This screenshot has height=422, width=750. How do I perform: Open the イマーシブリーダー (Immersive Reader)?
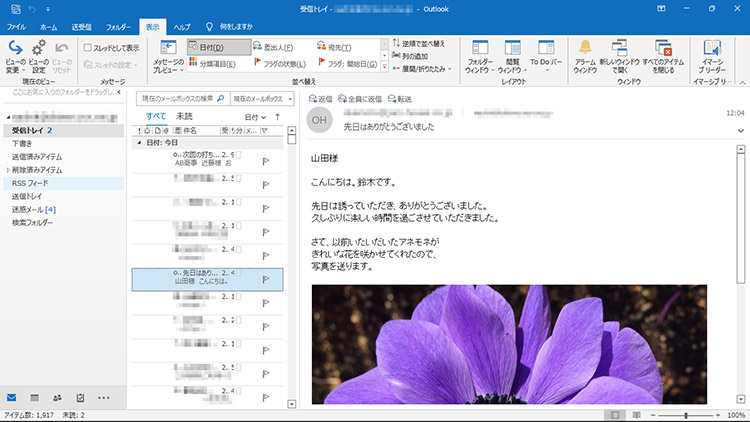coord(712,50)
